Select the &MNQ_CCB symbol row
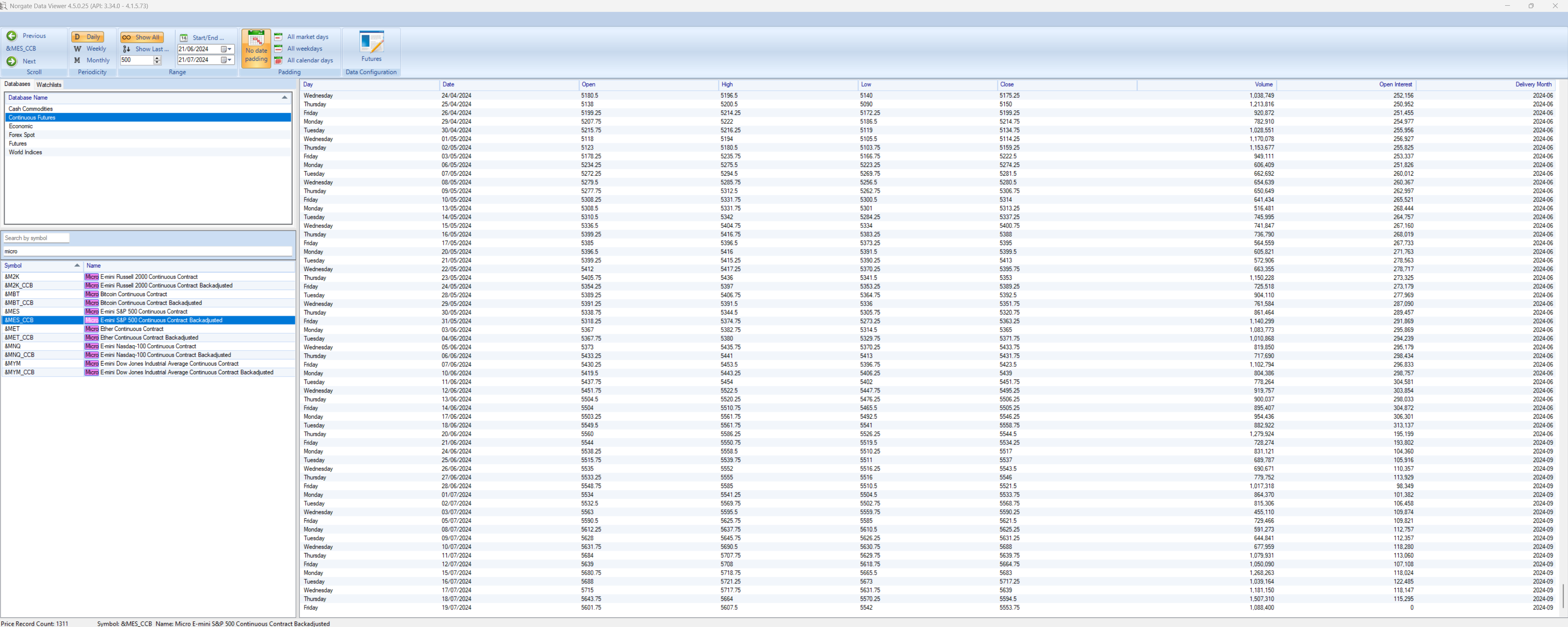The image size is (1568, 627). pos(20,355)
